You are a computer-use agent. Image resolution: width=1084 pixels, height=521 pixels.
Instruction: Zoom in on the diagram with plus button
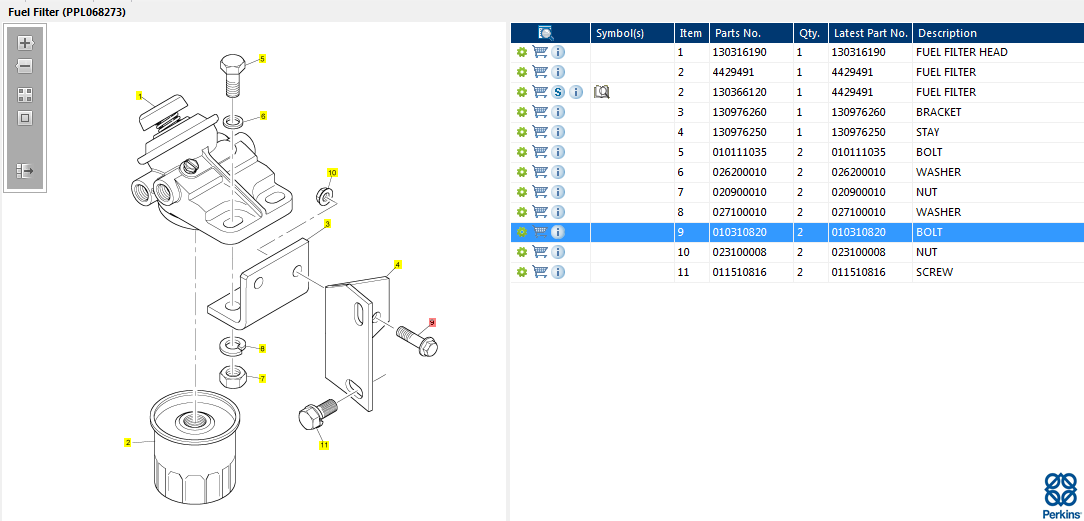click(x=25, y=43)
